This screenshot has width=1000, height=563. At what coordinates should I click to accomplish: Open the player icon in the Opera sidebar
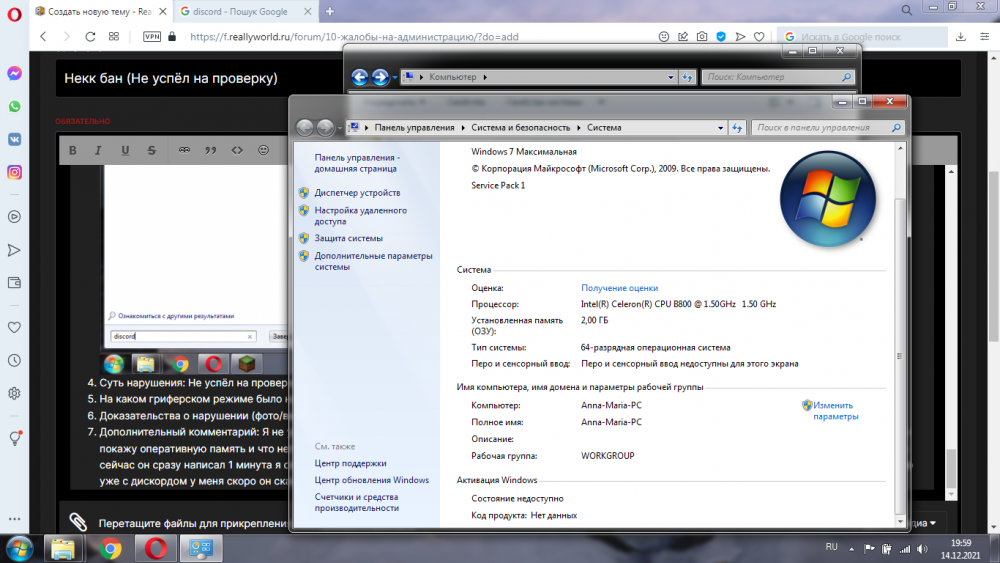pyautogui.click(x=14, y=217)
